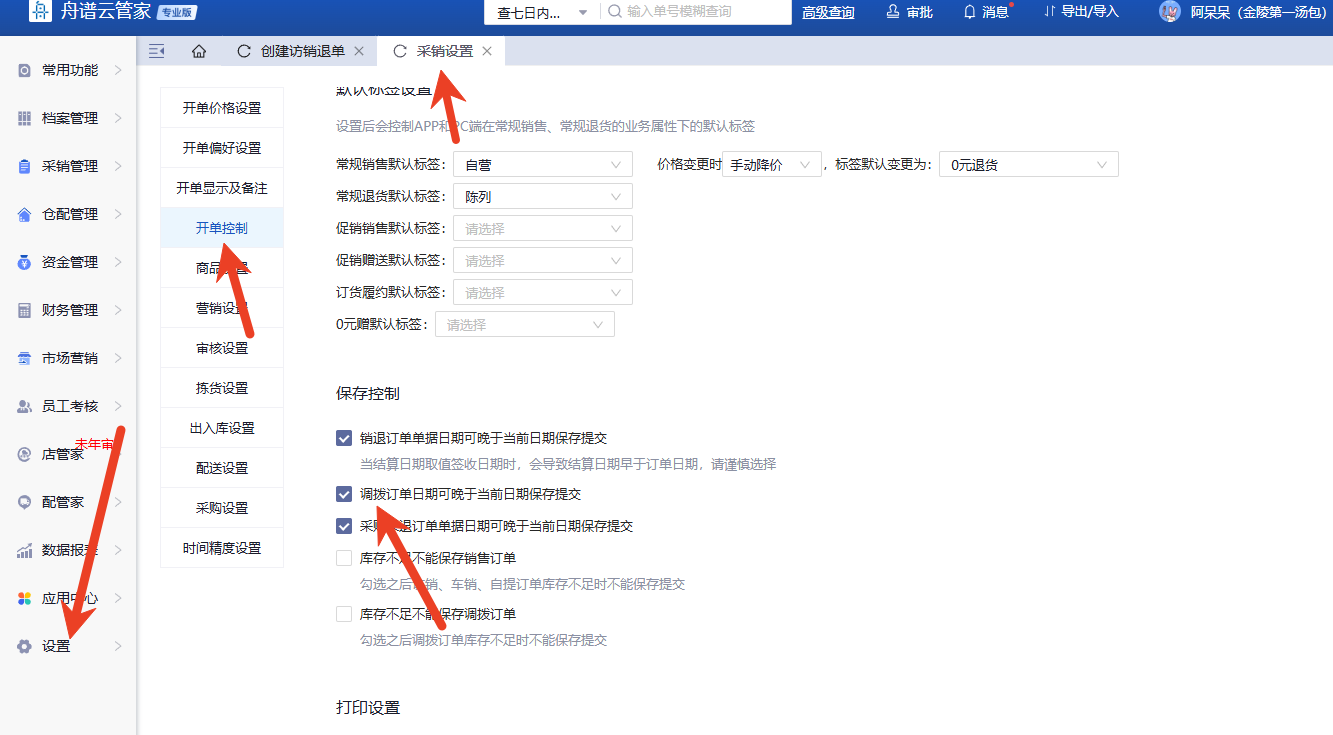Switch to the 创建访销退单 tab
This screenshot has width=1333, height=735.
coord(301,51)
